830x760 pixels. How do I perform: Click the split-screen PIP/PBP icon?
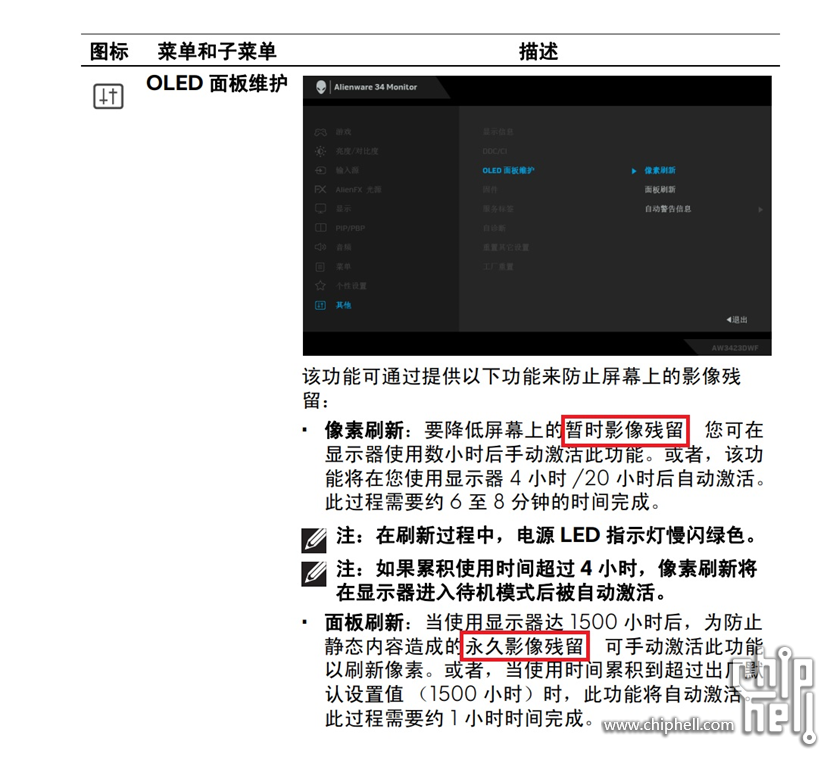point(320,228)
